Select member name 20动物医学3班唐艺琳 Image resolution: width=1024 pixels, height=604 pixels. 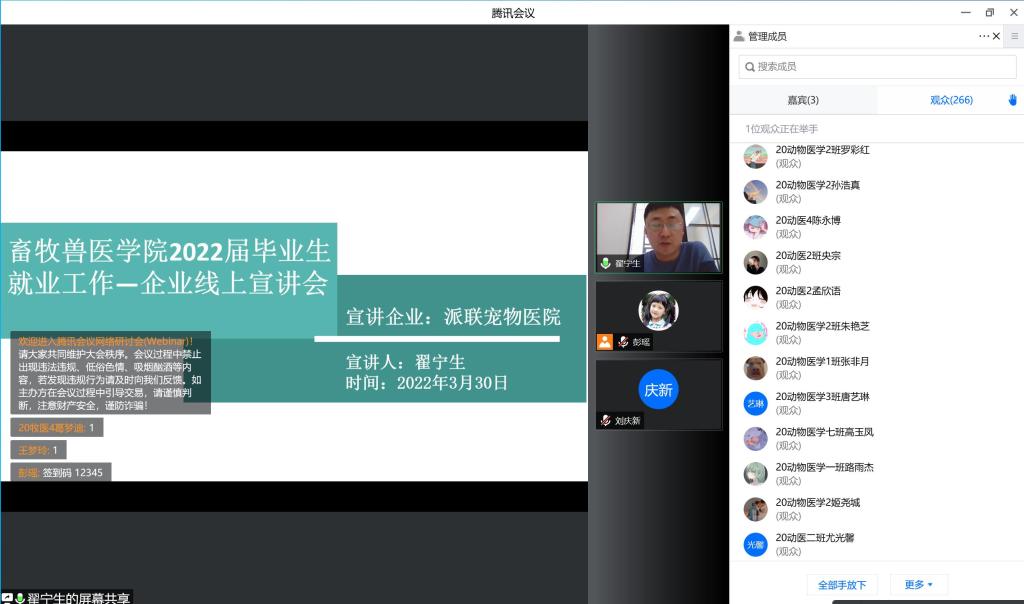[x=822, y=396]
